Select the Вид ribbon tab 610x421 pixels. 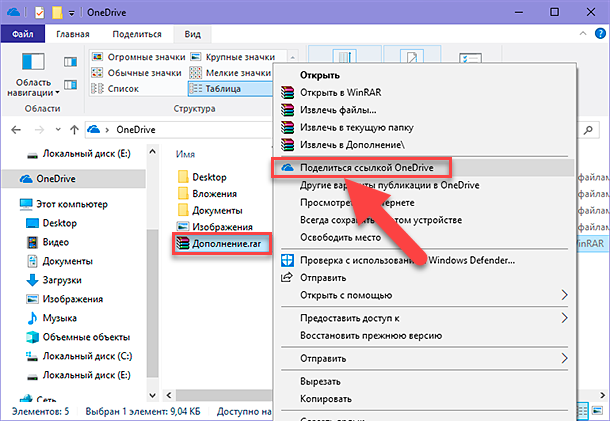[193, 34]
